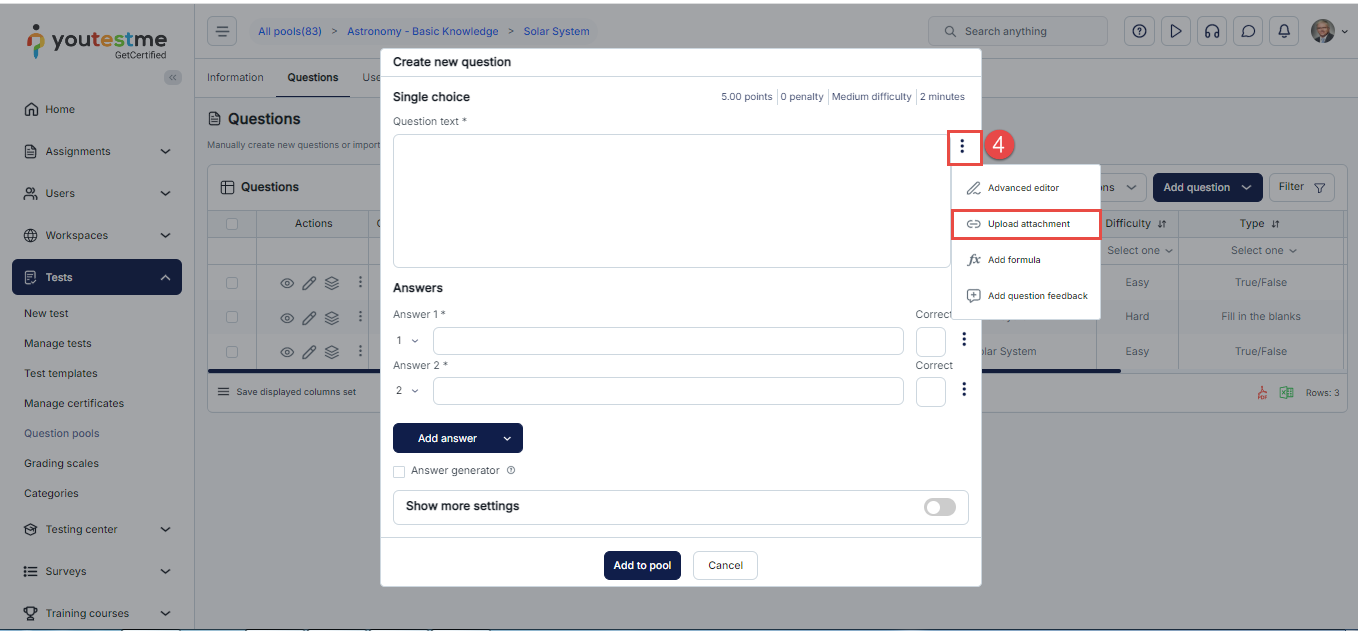
Task: Open the chat bubble icon
Action: pyautogui.click(x=1248, y=31)
